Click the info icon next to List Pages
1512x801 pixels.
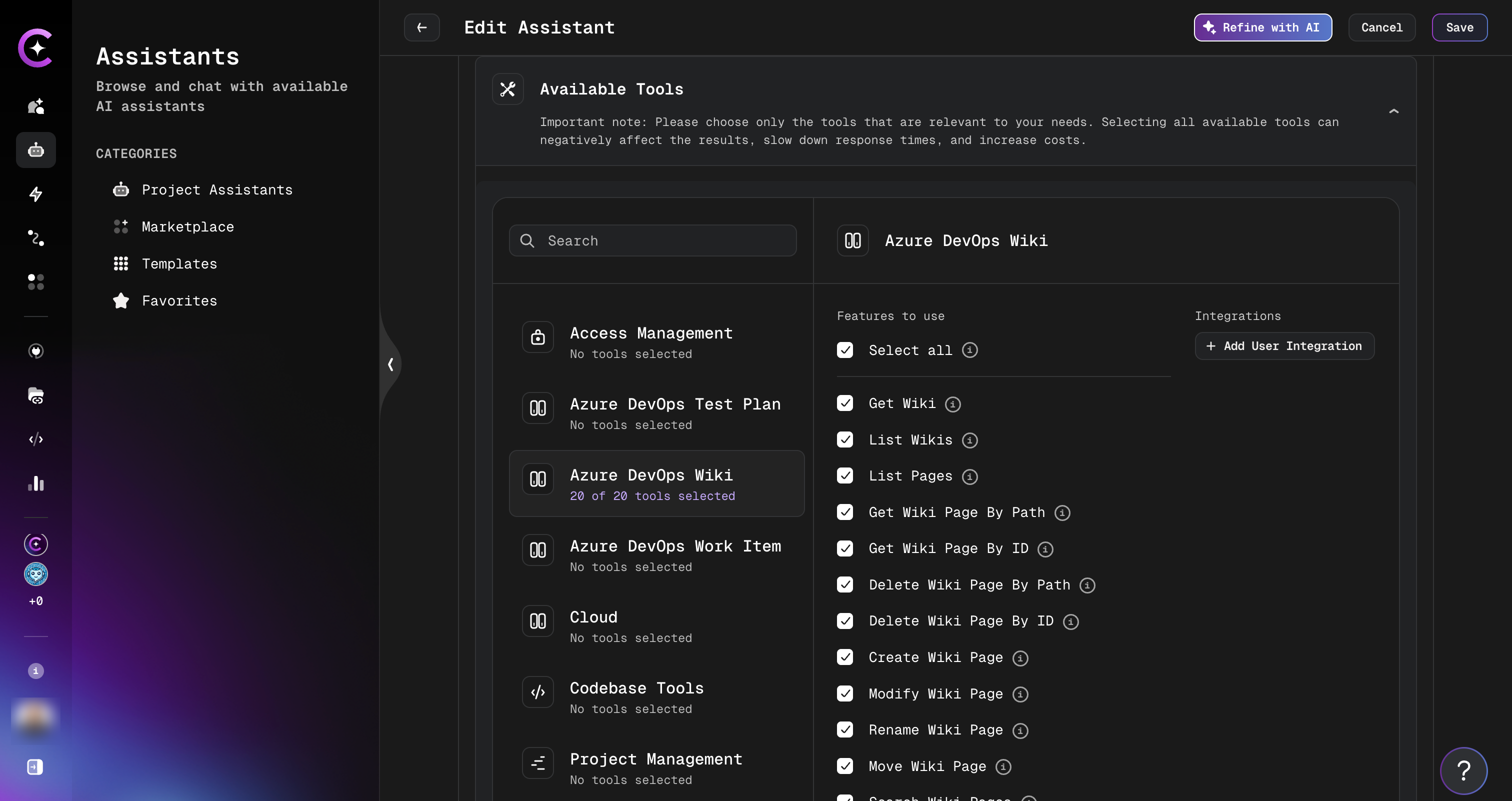pyautogui.click(x=969, y=476)
